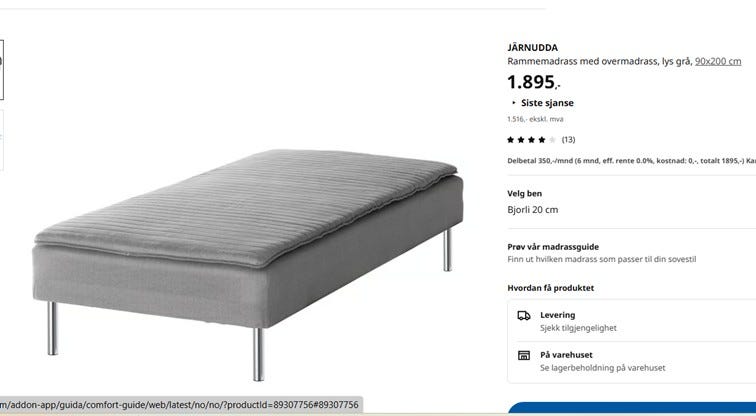Select the Bjorli 20 cm leg choice
756x416 pixels.
click(x=533, y=210)
